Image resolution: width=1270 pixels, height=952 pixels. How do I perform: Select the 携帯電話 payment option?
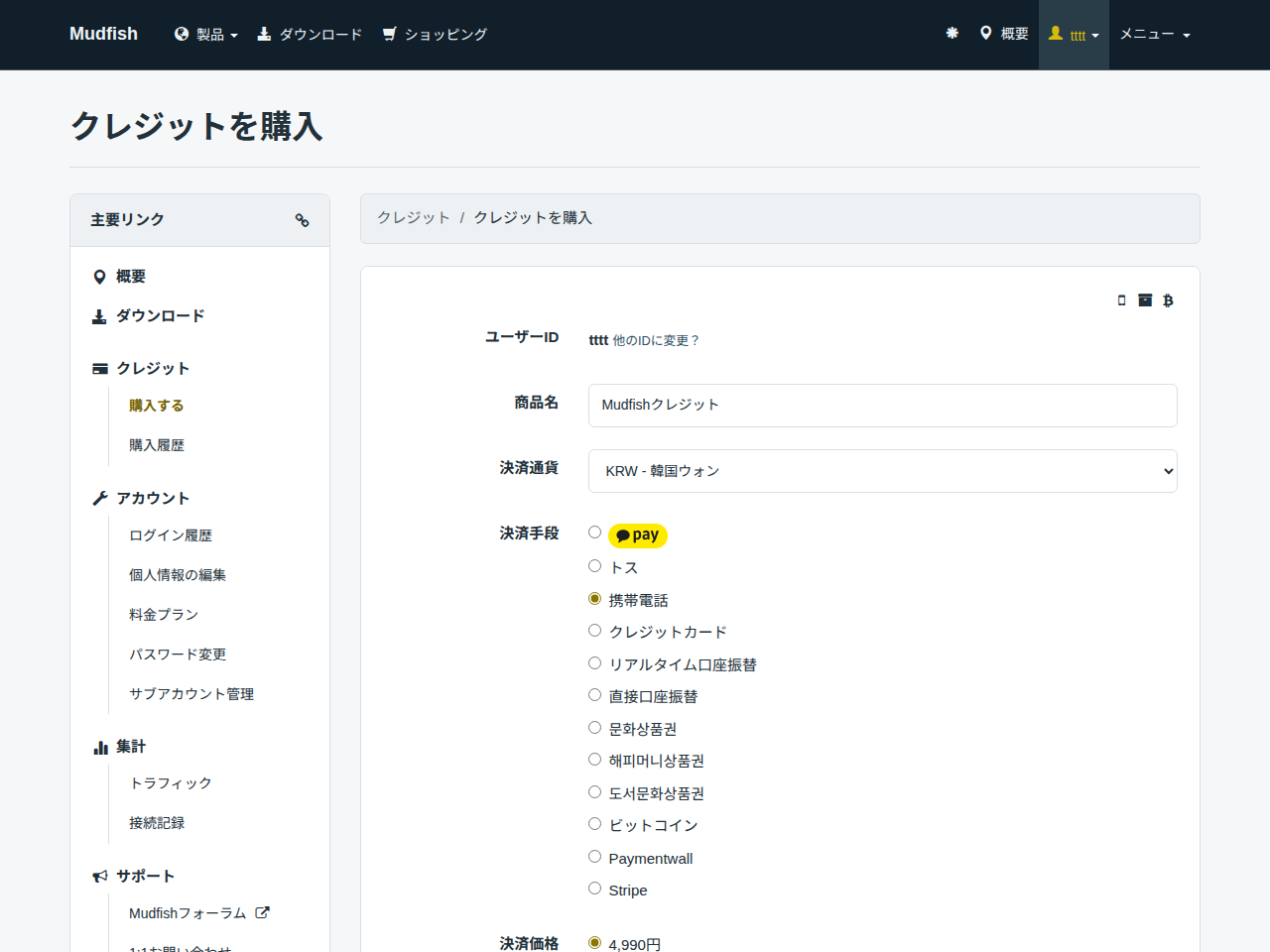tap(595, 599)
